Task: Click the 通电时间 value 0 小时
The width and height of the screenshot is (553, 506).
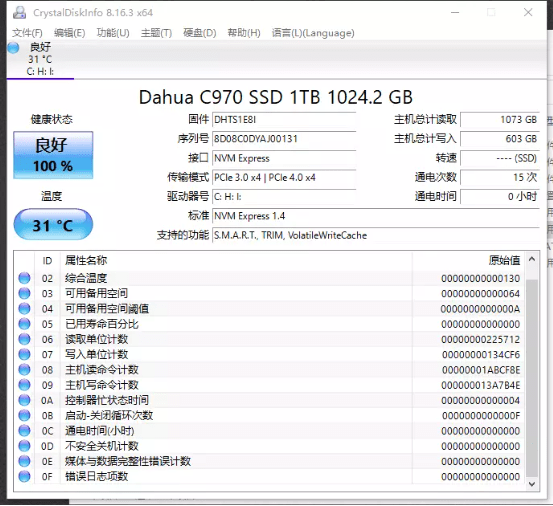Action: [500, 196]
